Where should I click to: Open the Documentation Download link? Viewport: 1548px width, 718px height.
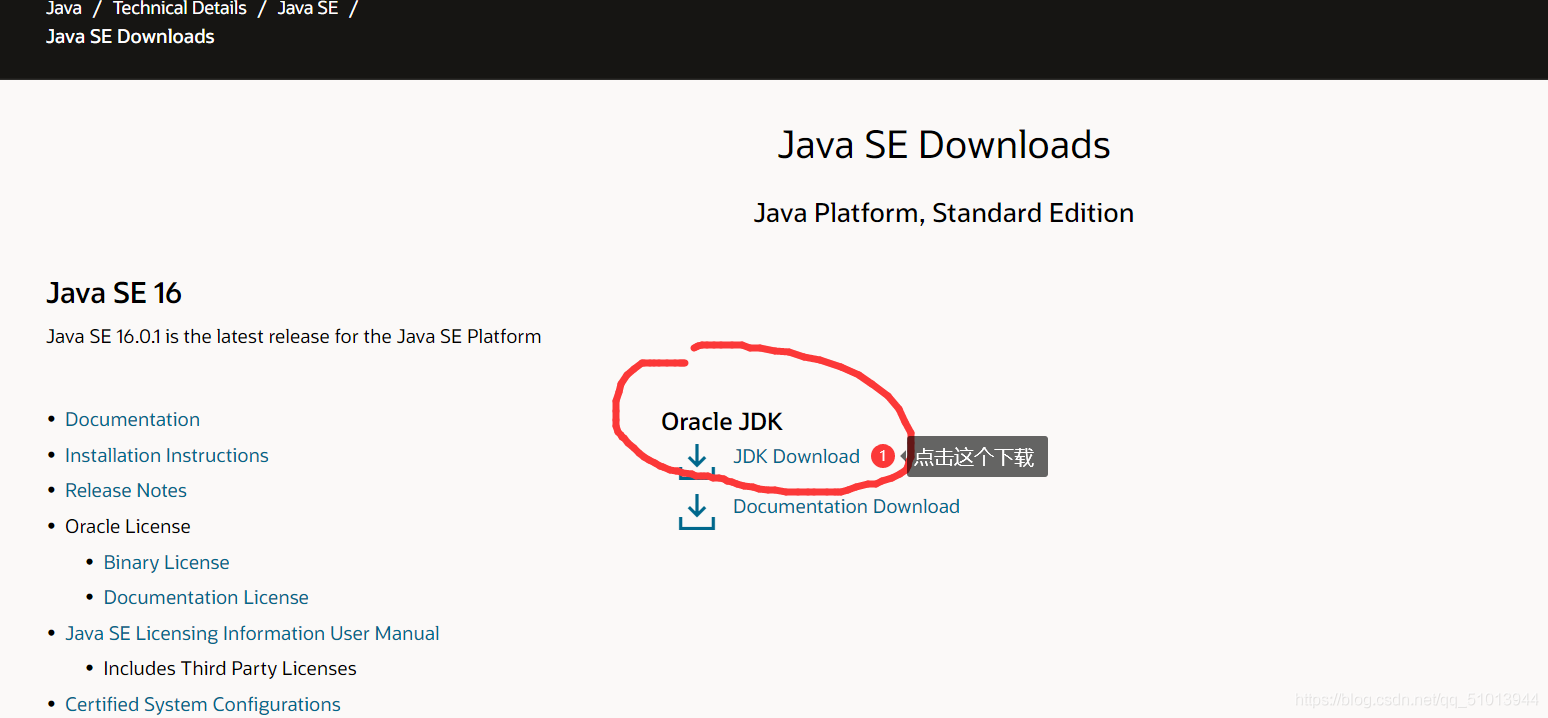(x=846, y=506)
